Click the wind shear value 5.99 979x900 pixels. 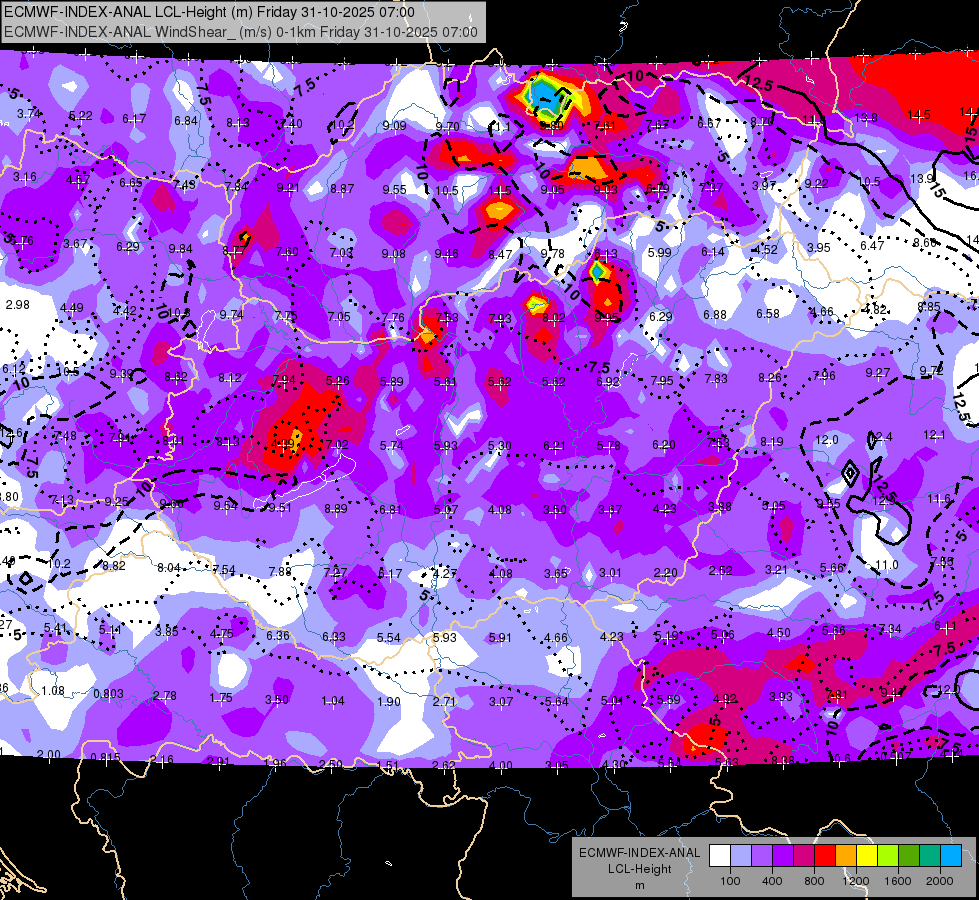[x=659, y=252]
